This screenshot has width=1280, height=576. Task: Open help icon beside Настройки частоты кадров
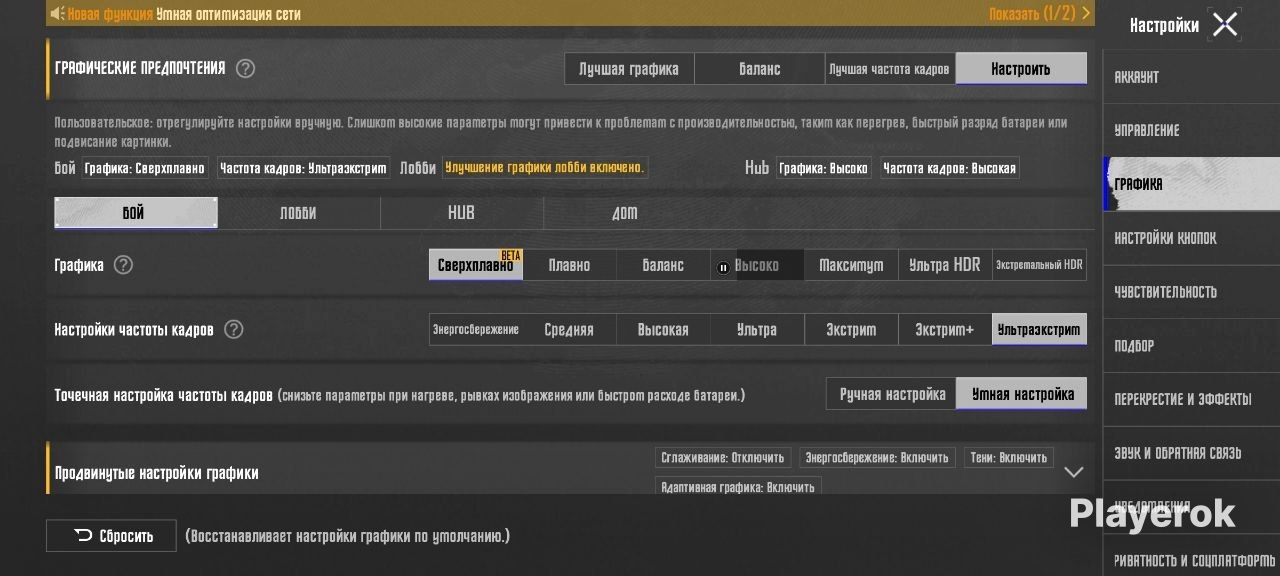click(x=233, y=329)
